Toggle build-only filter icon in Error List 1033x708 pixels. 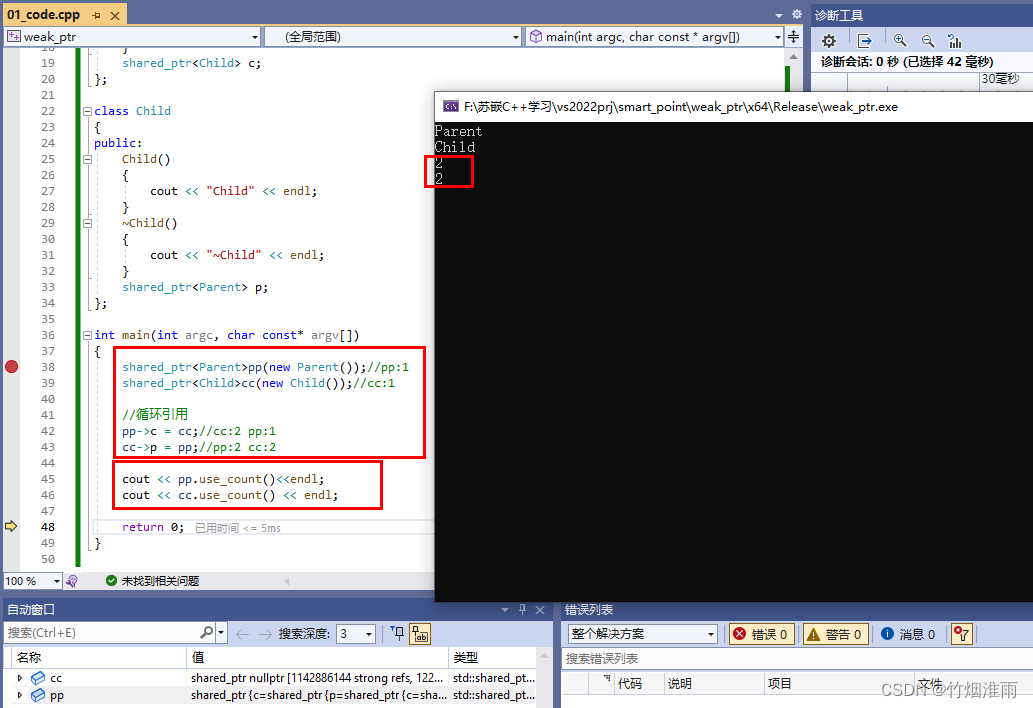click(962, 634)
